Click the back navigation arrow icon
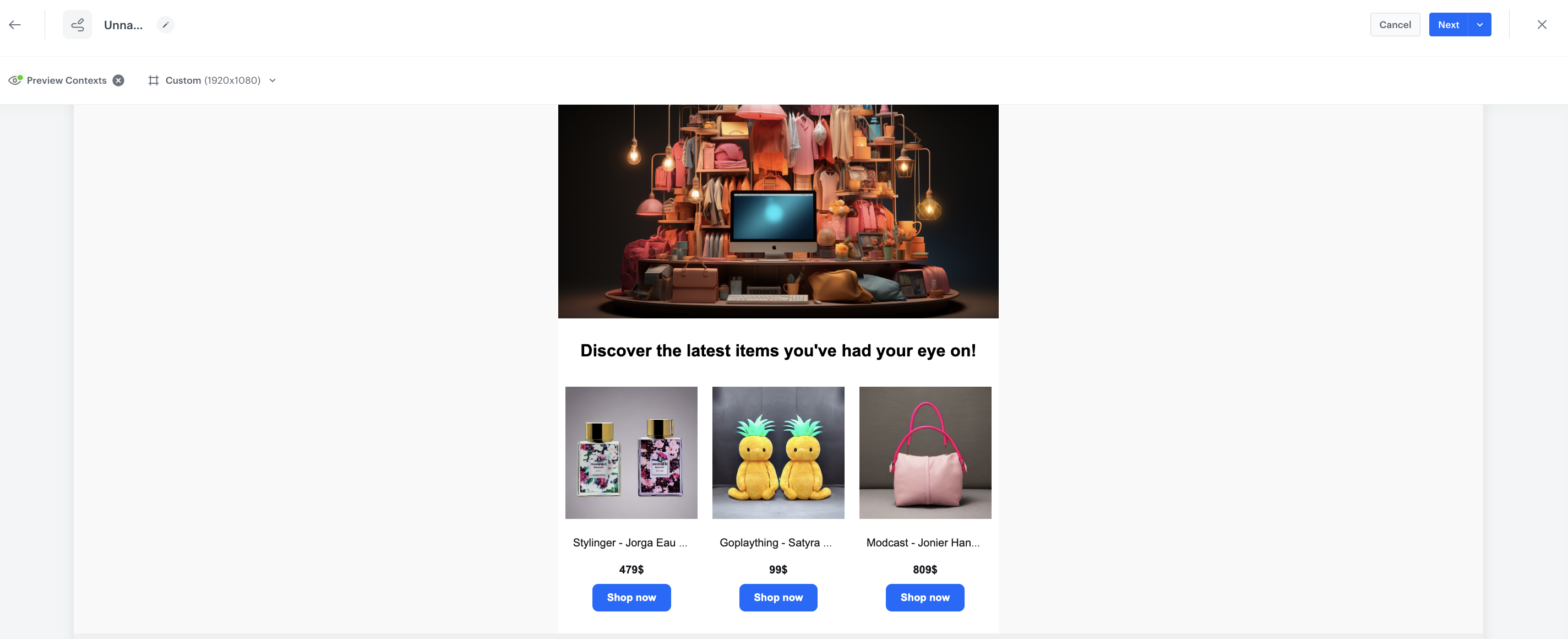The width and height of the screenshot is (1568, 639). click(x=16, y=24)
